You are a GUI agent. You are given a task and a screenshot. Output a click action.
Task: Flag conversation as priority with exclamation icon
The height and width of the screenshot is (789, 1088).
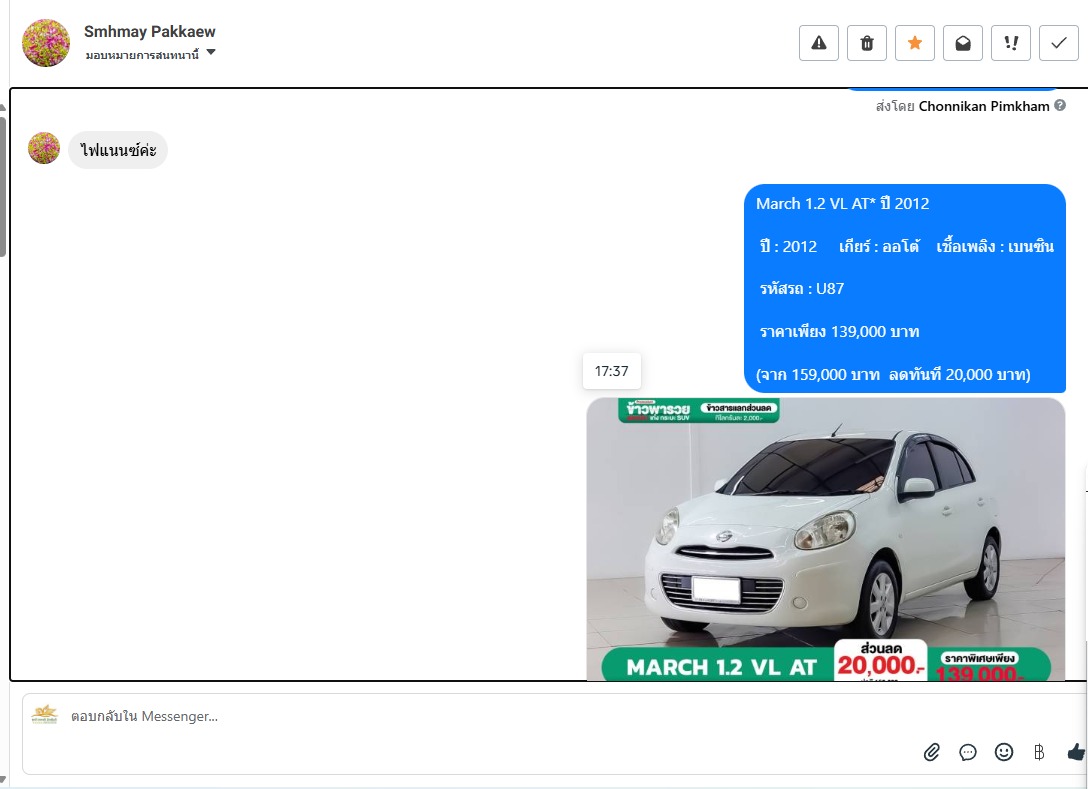coord(1011,43)
